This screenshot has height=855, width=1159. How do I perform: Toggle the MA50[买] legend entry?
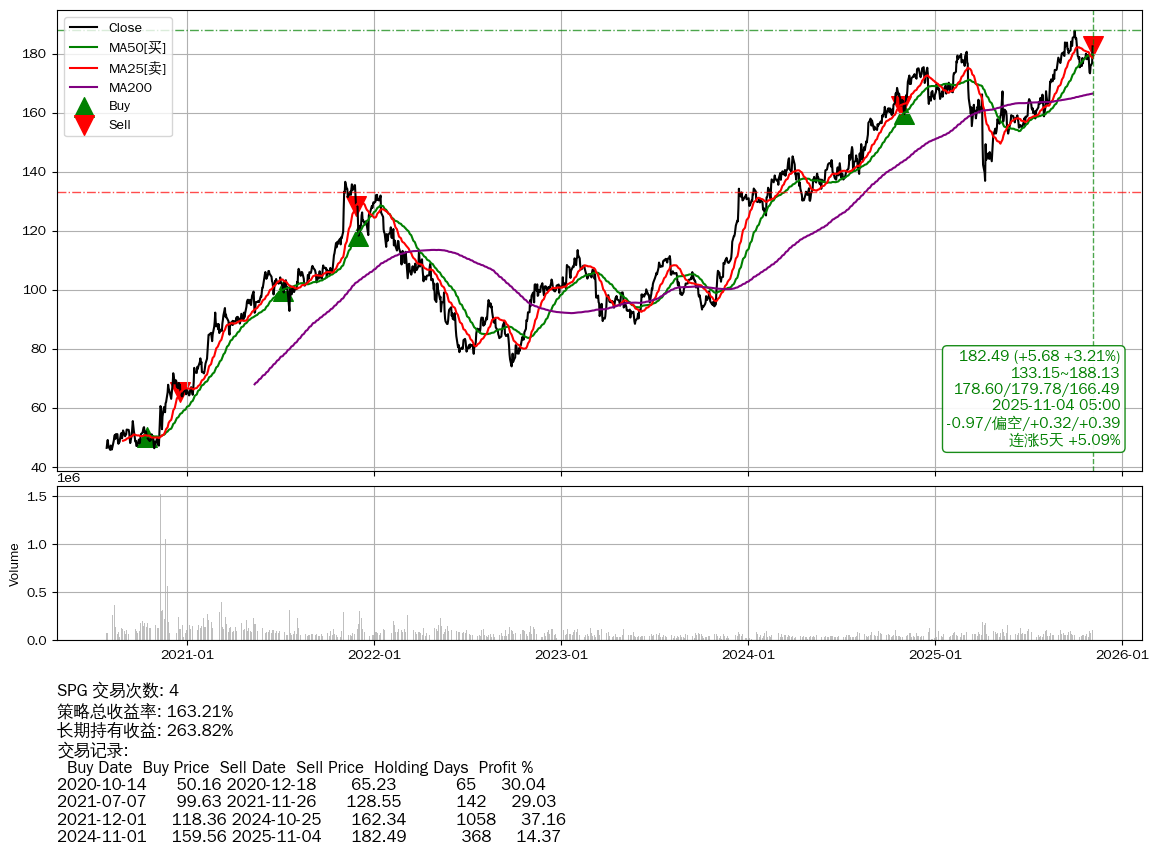[x=137, y=48]
